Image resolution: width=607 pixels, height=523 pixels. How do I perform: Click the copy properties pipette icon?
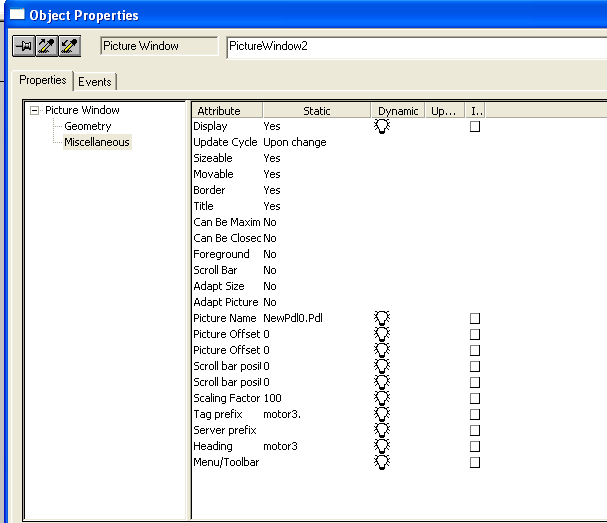tap(46, 46)
